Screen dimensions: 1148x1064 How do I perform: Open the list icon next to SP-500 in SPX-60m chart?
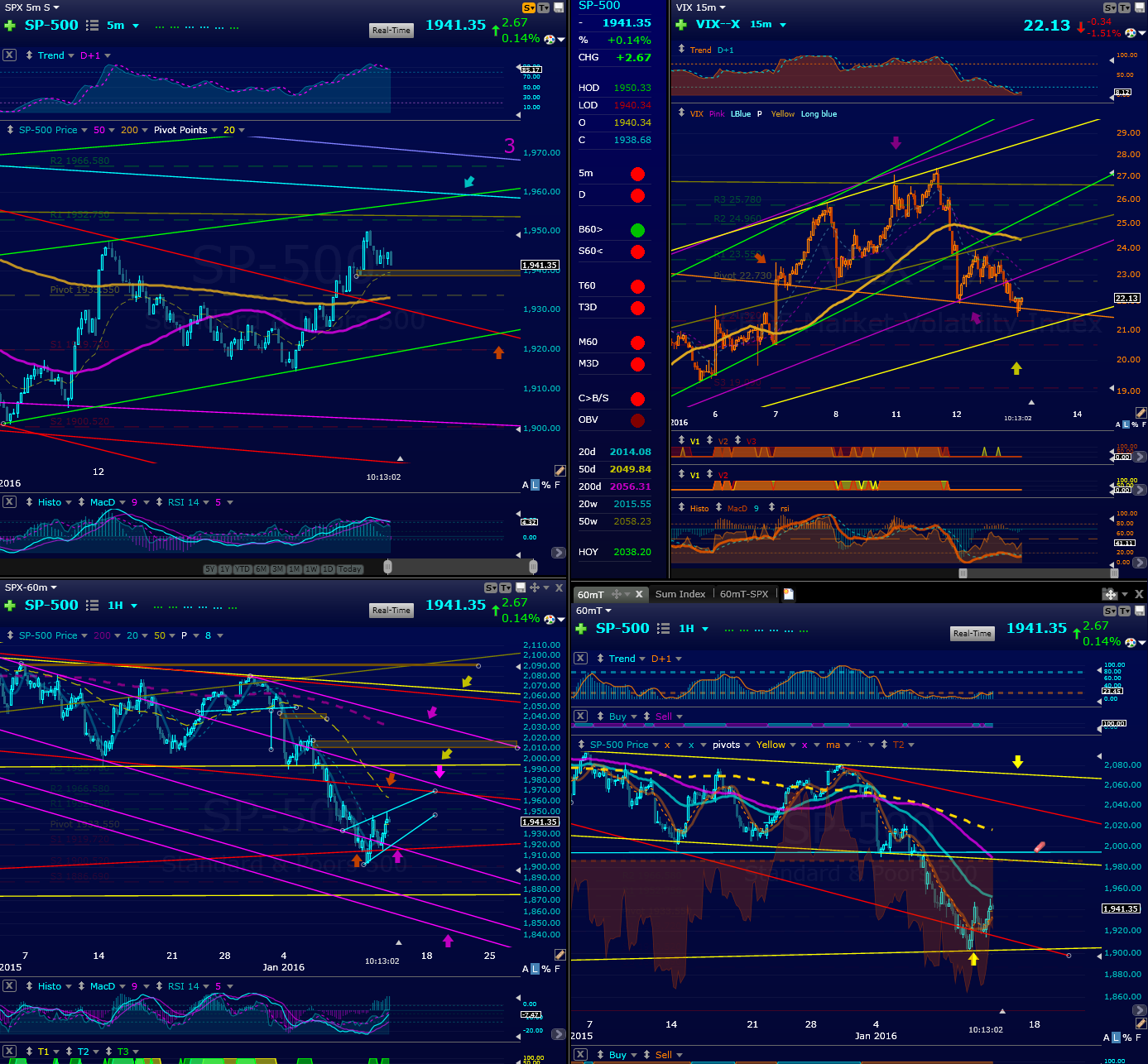[x=93, y=606]
